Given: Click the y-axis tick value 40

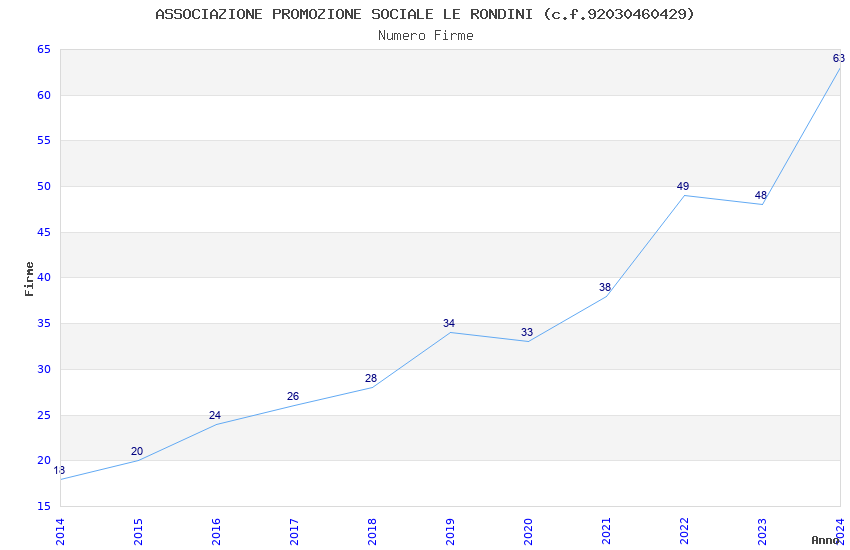Looking at the screenshot, I should point(44,277).
